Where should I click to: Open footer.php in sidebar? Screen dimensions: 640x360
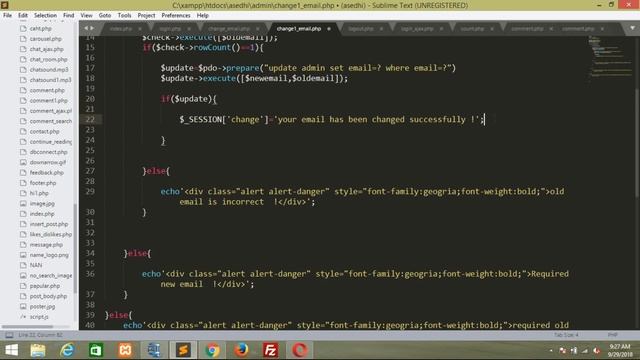pos(43,183)
